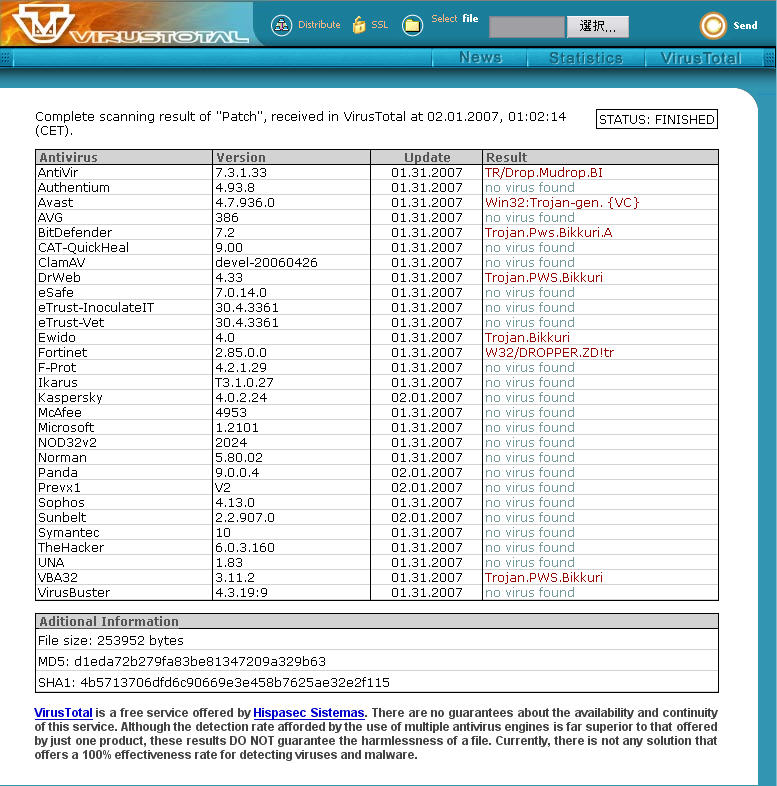
Task: Open the VirusTotal tab
Action: [x=701, y=58]
